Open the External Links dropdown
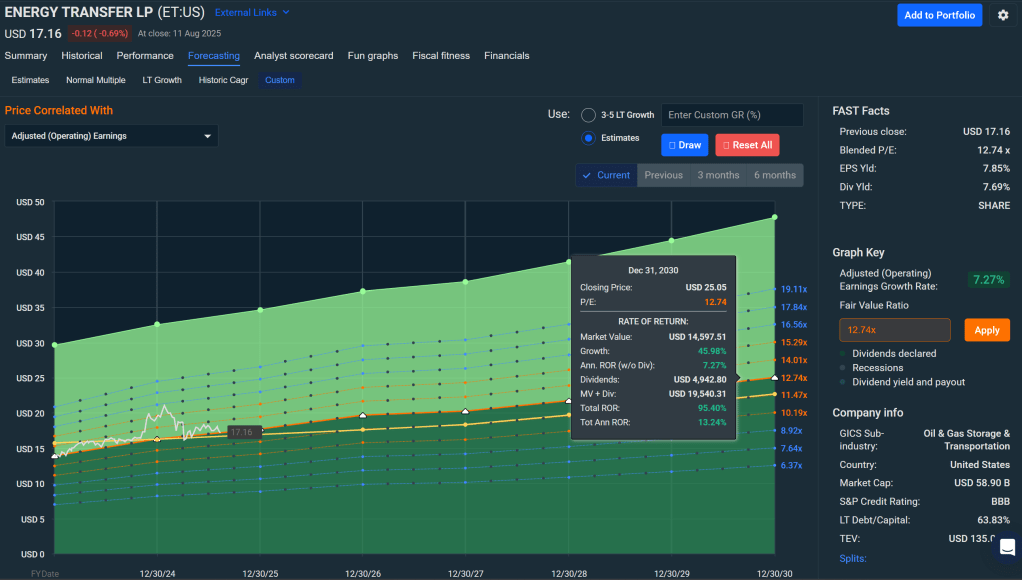 252,12
